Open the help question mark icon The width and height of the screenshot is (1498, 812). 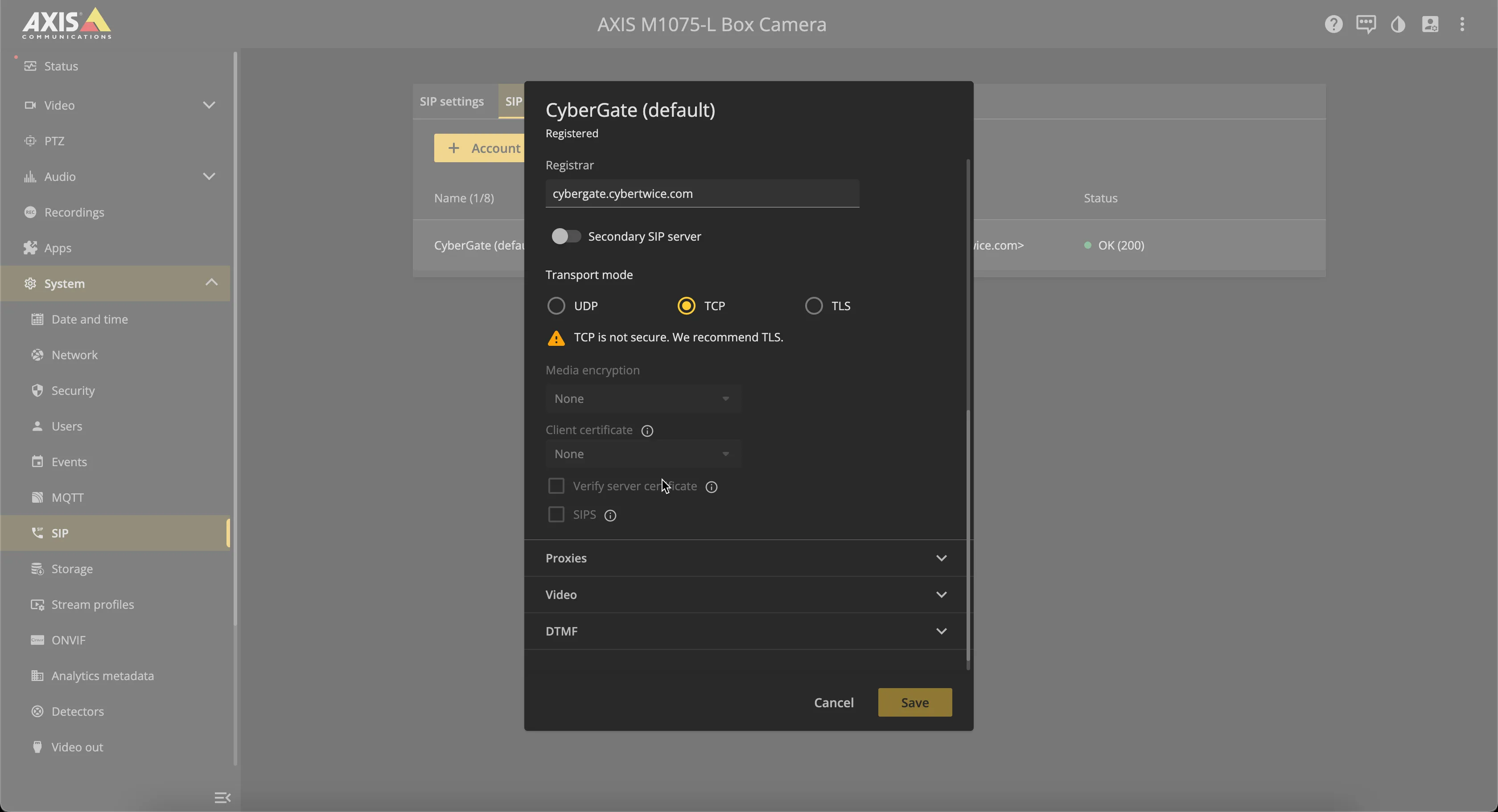(1333, 24)
